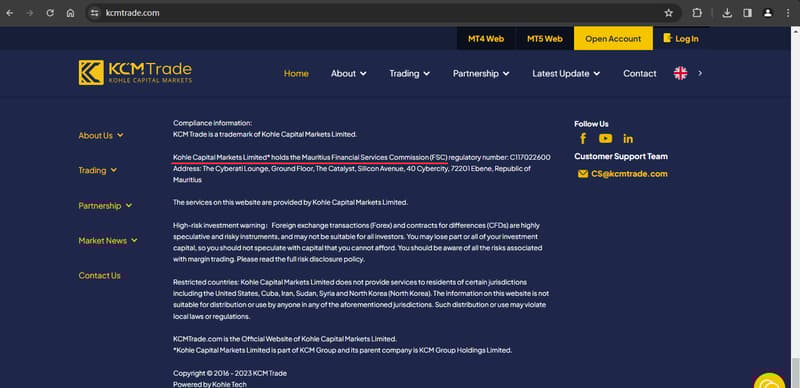
Task: Open KCM Trade YouTube channel icon
Action: (606, 138)
